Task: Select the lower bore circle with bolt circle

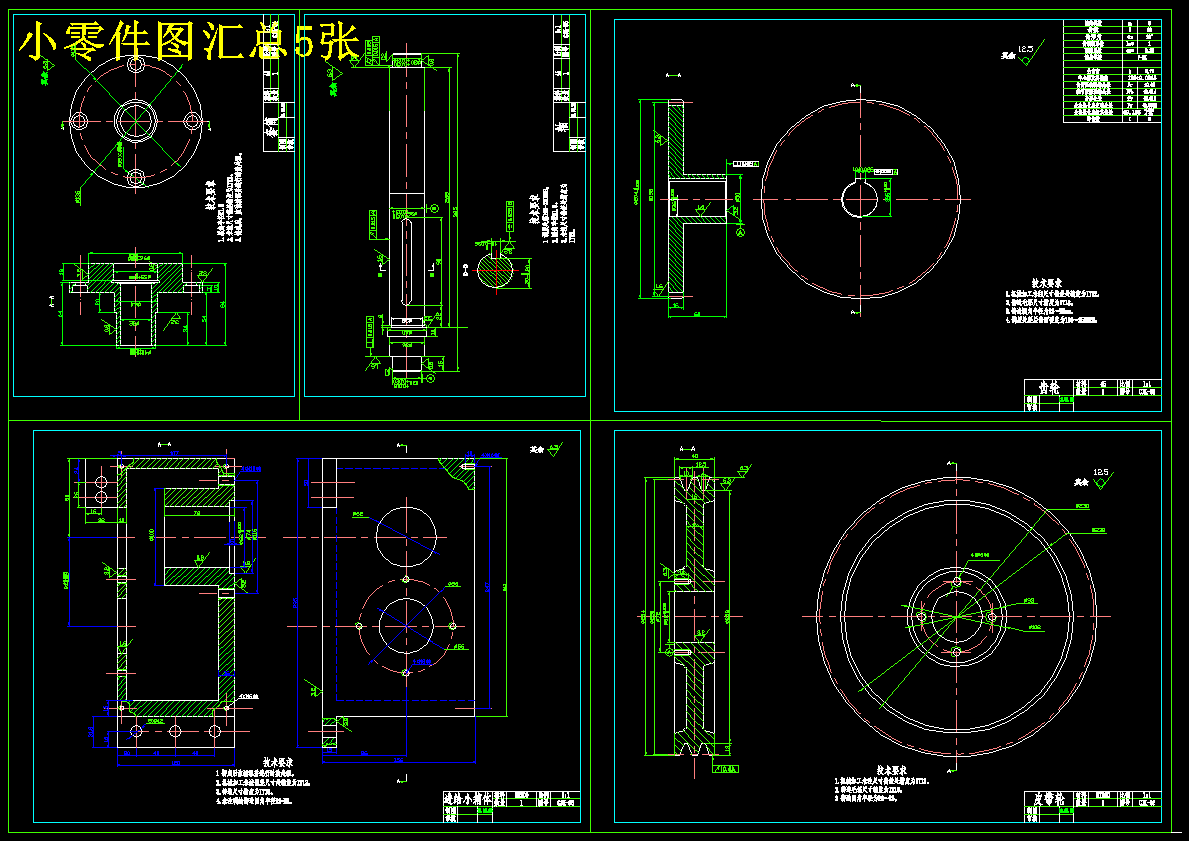Action: (x=406, y=626)
